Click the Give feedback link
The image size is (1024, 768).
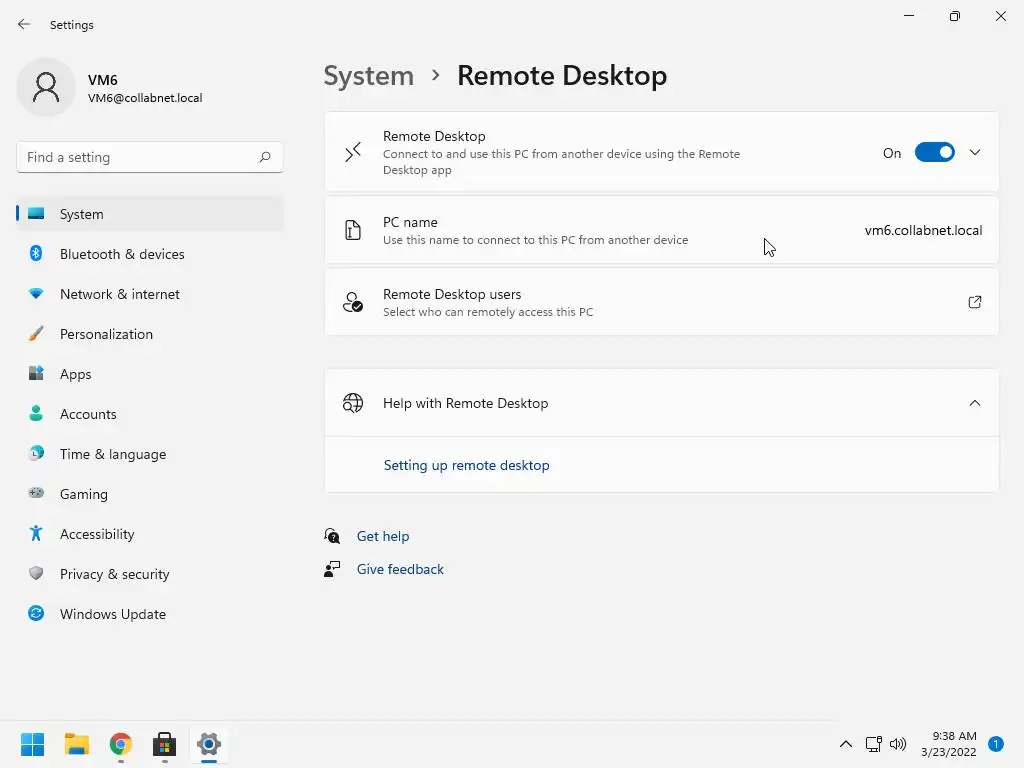(400, 569)
